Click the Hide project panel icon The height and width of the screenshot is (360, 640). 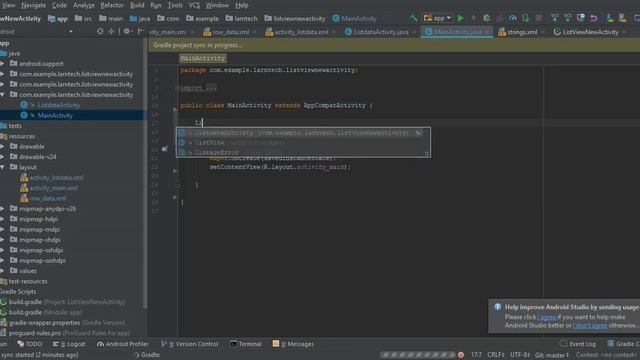tap(140, 31)
